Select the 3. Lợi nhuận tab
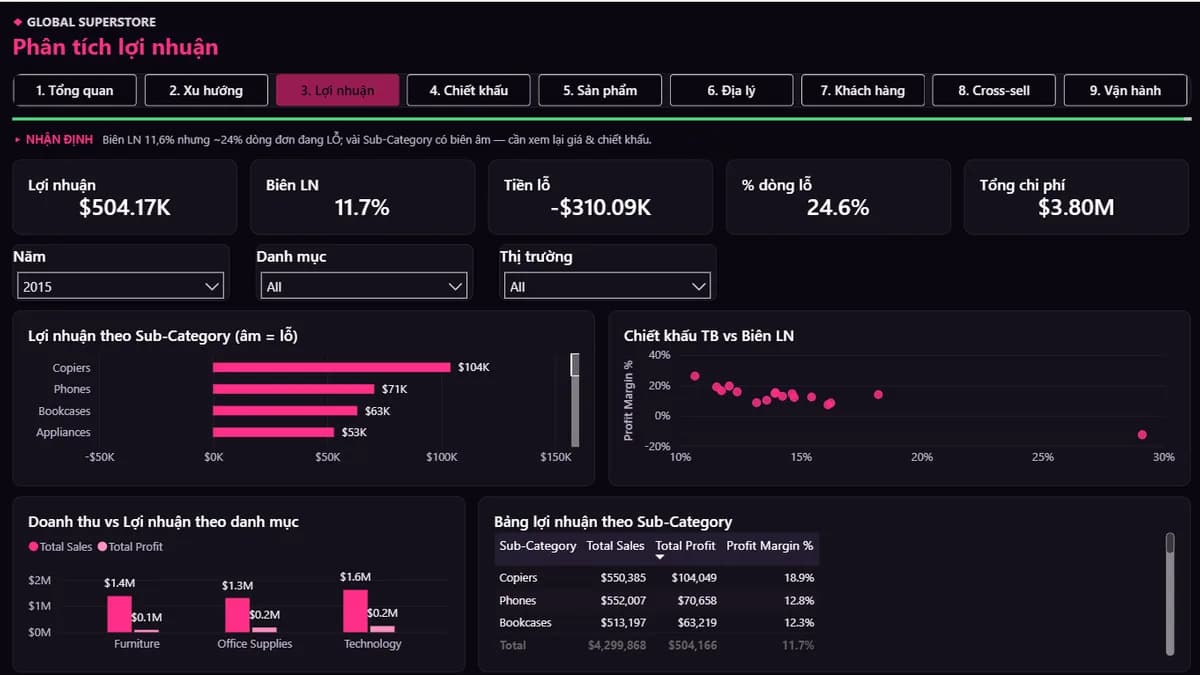The width and height of the screenshot is (1200, 675). [337, 90]
